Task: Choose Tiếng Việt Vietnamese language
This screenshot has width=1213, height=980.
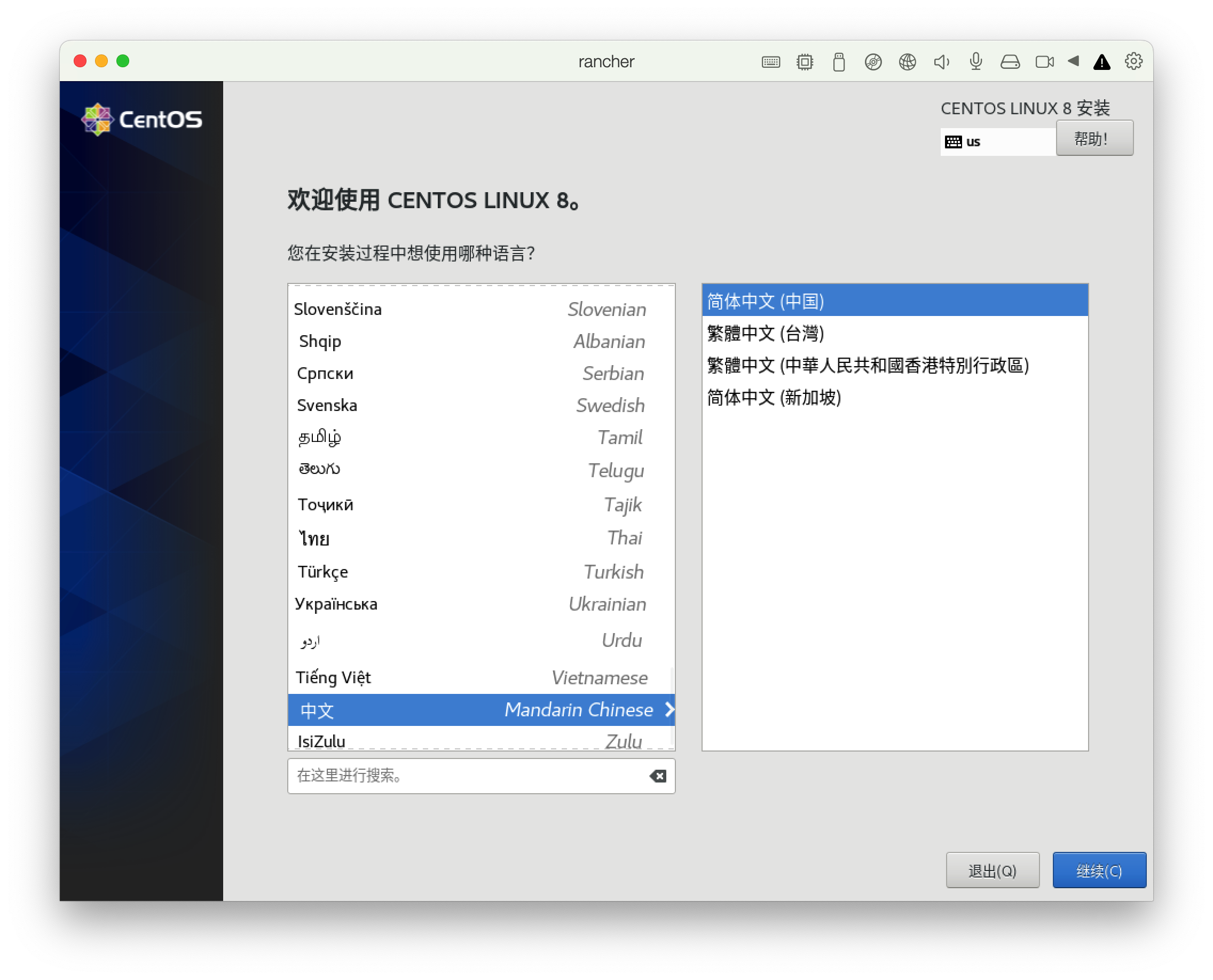Action: click(x=471, y=677)
